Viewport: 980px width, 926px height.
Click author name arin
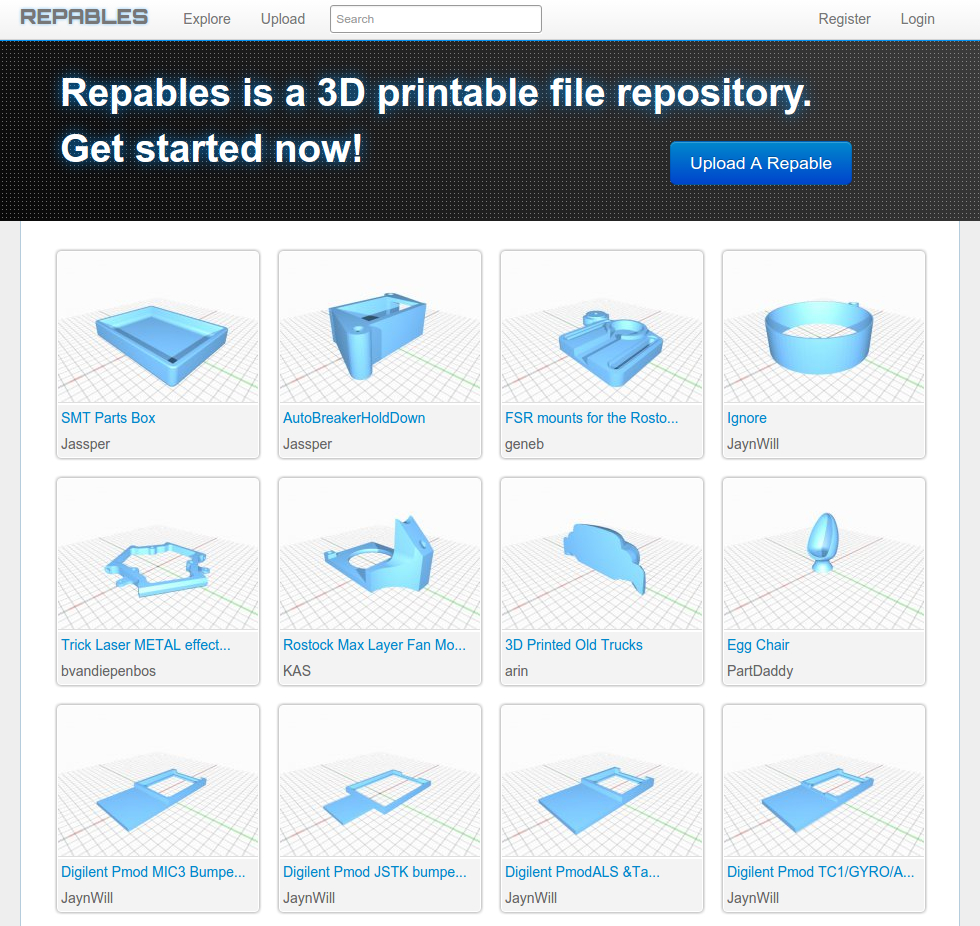tap(516, 671)
